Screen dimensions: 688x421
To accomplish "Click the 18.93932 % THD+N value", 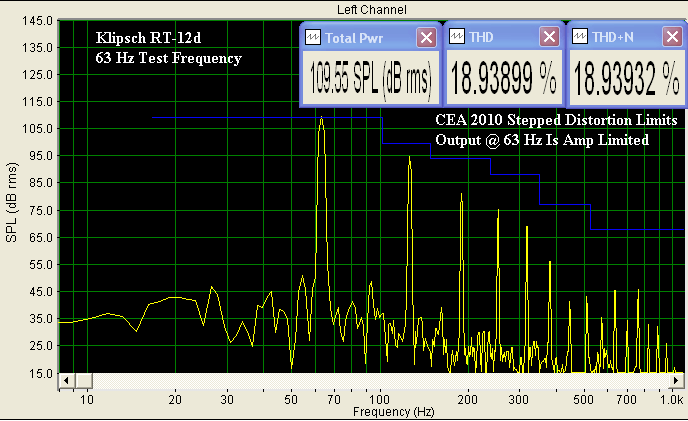I will (x=627, y=78).
